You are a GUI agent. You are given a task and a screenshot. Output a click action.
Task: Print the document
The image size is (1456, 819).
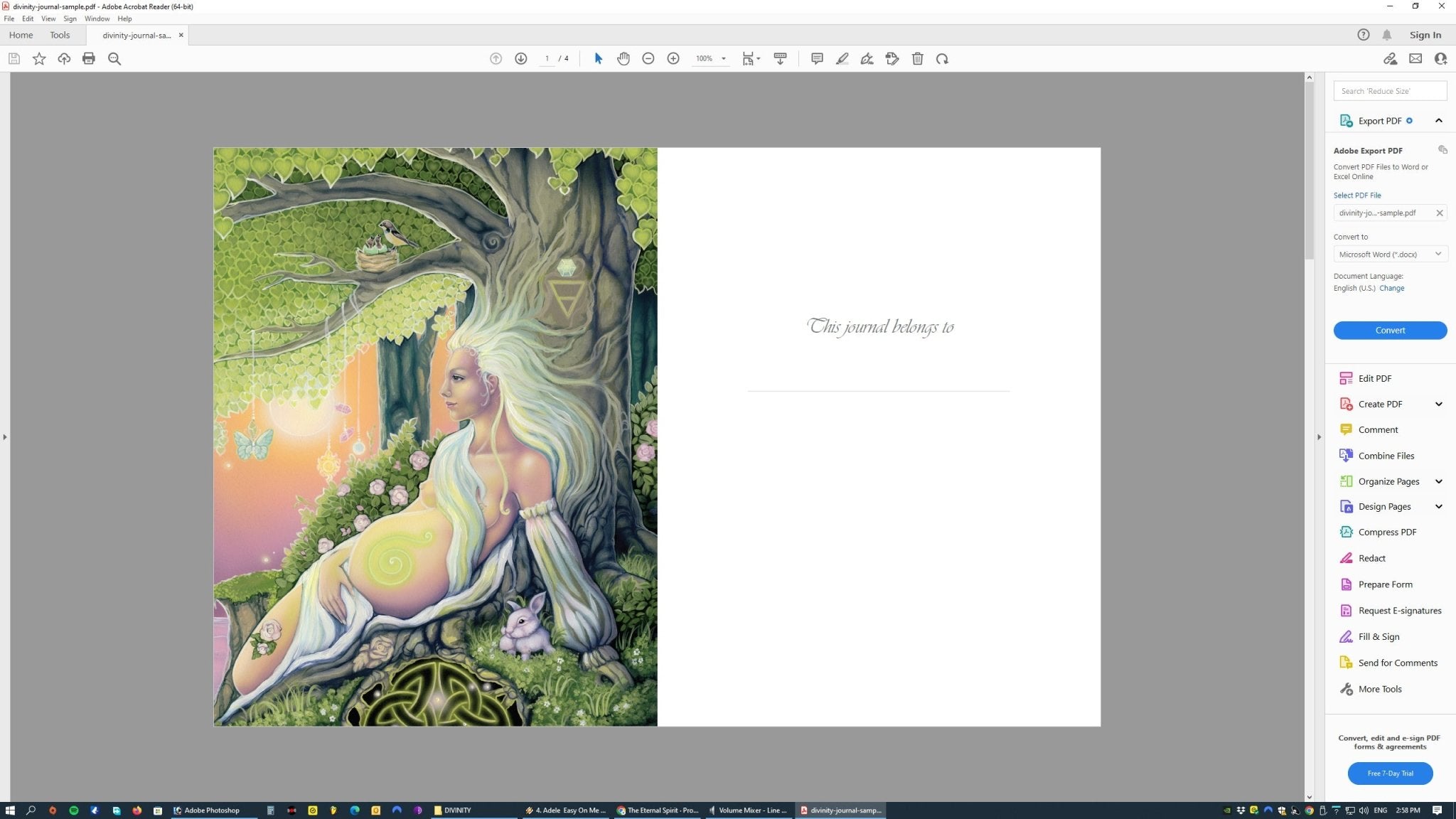point(89,59)
